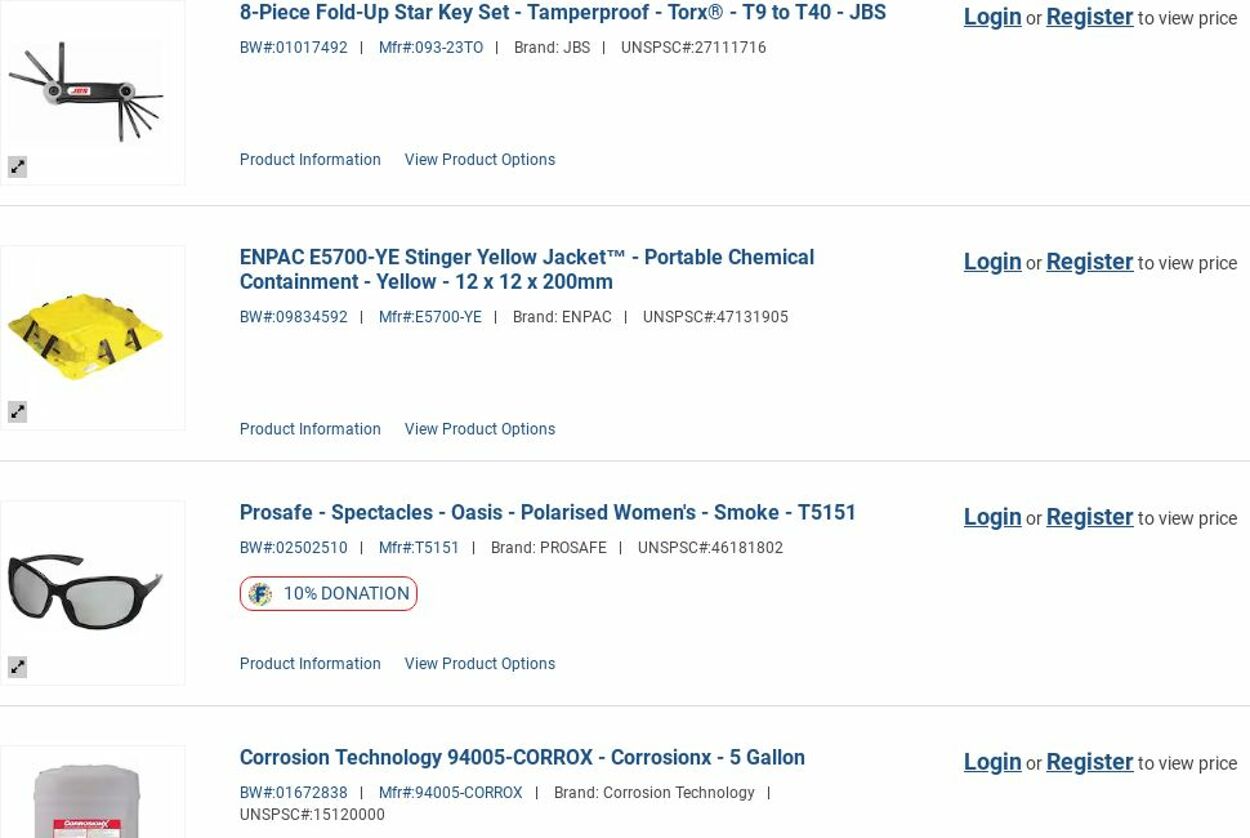The height and width of the screenshot is (838, 1250).
Task: Open the Prosafe Spectacles Oasis Polarised title
Action: [x=547, y=512]
